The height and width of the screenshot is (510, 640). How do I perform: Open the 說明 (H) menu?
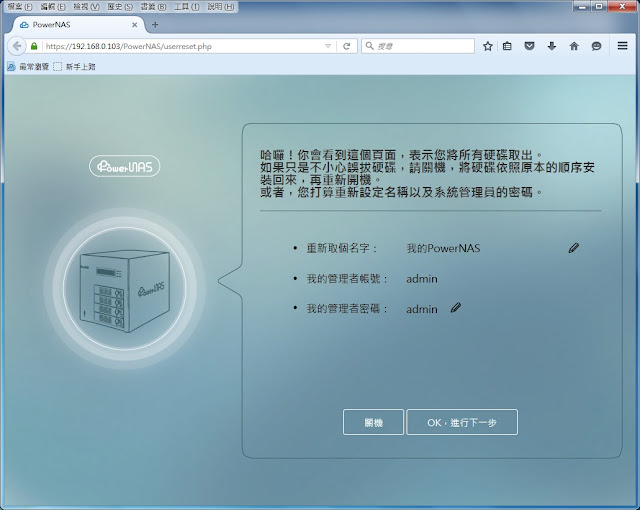point(221,7)
